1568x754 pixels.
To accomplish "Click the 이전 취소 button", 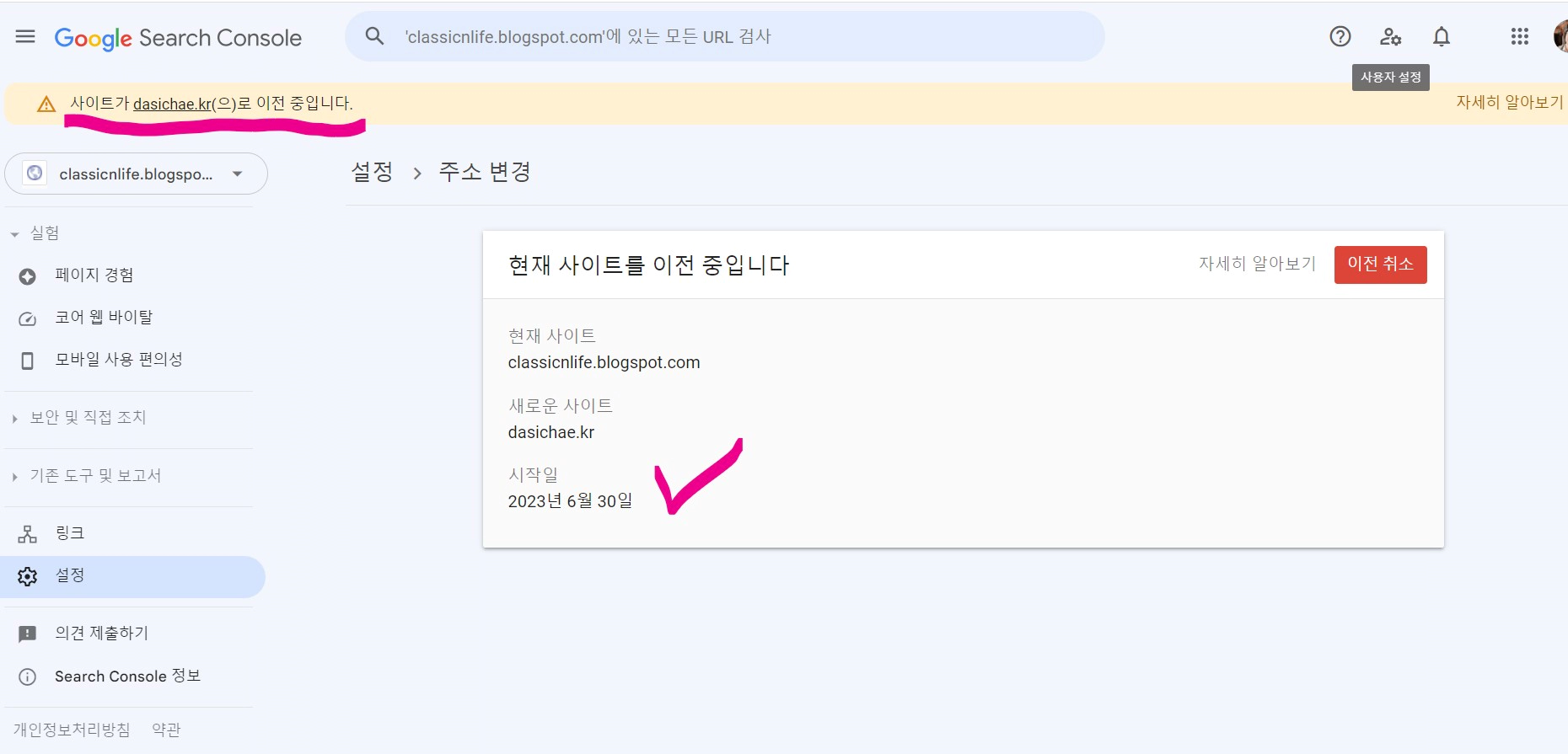I will point(1380,265).
